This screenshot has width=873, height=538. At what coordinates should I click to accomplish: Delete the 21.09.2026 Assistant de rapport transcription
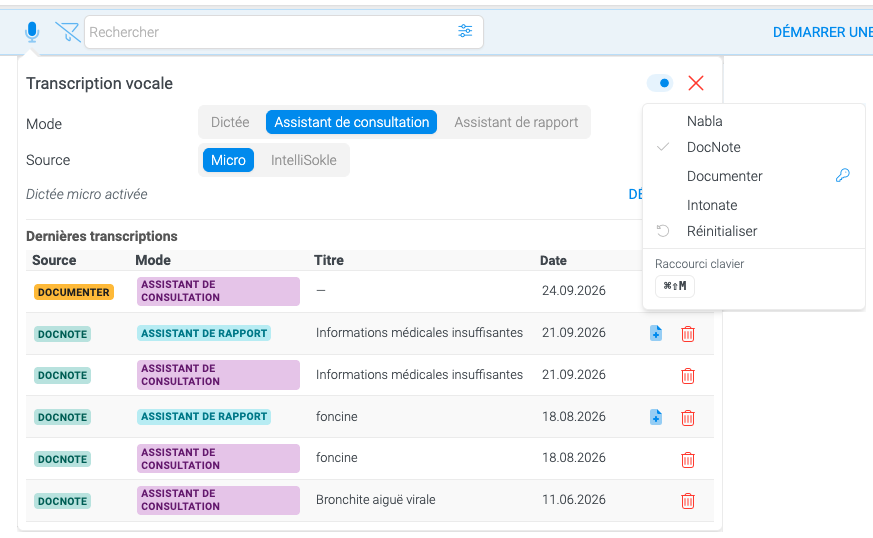pos(688,334)
